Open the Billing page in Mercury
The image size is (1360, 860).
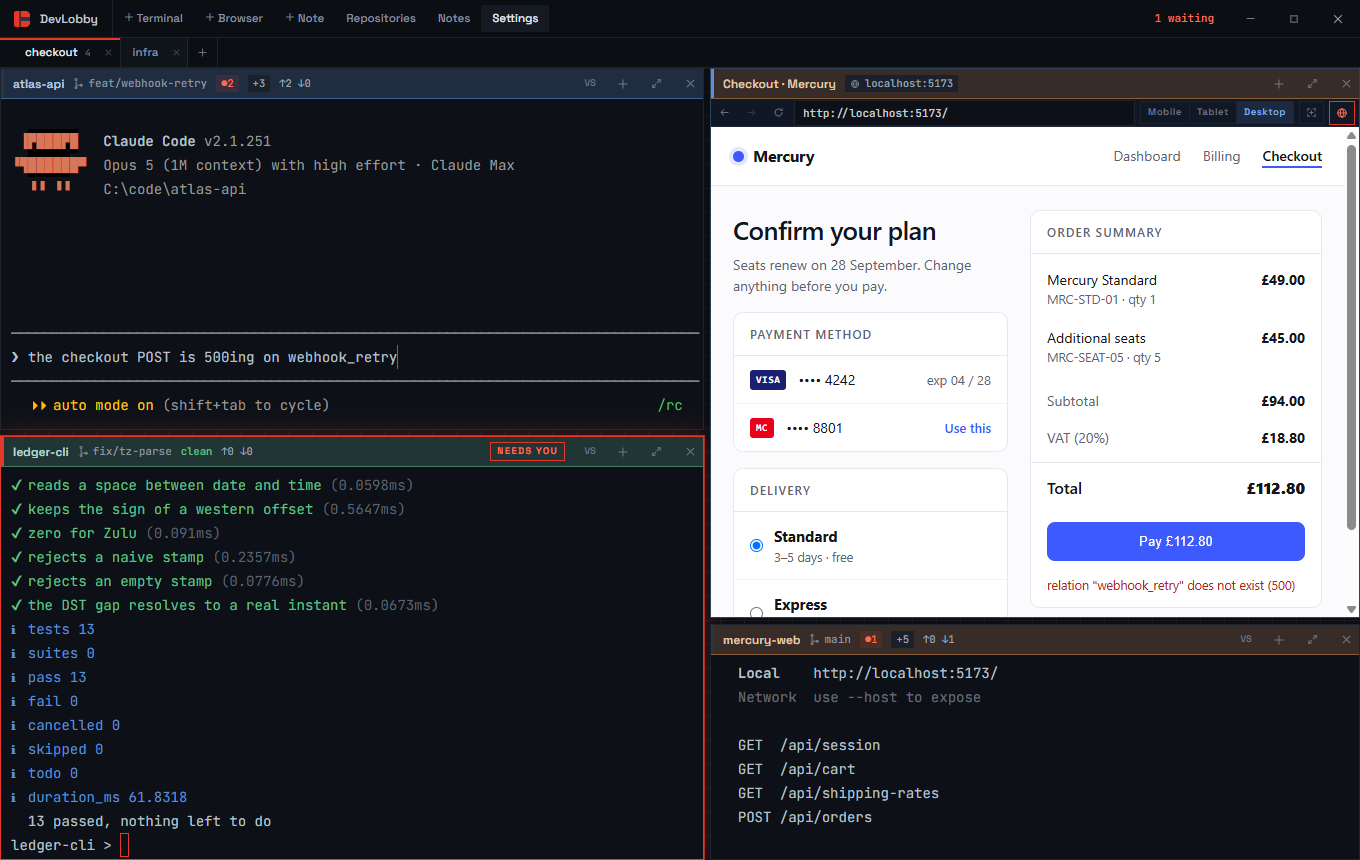click(1221, 156)
